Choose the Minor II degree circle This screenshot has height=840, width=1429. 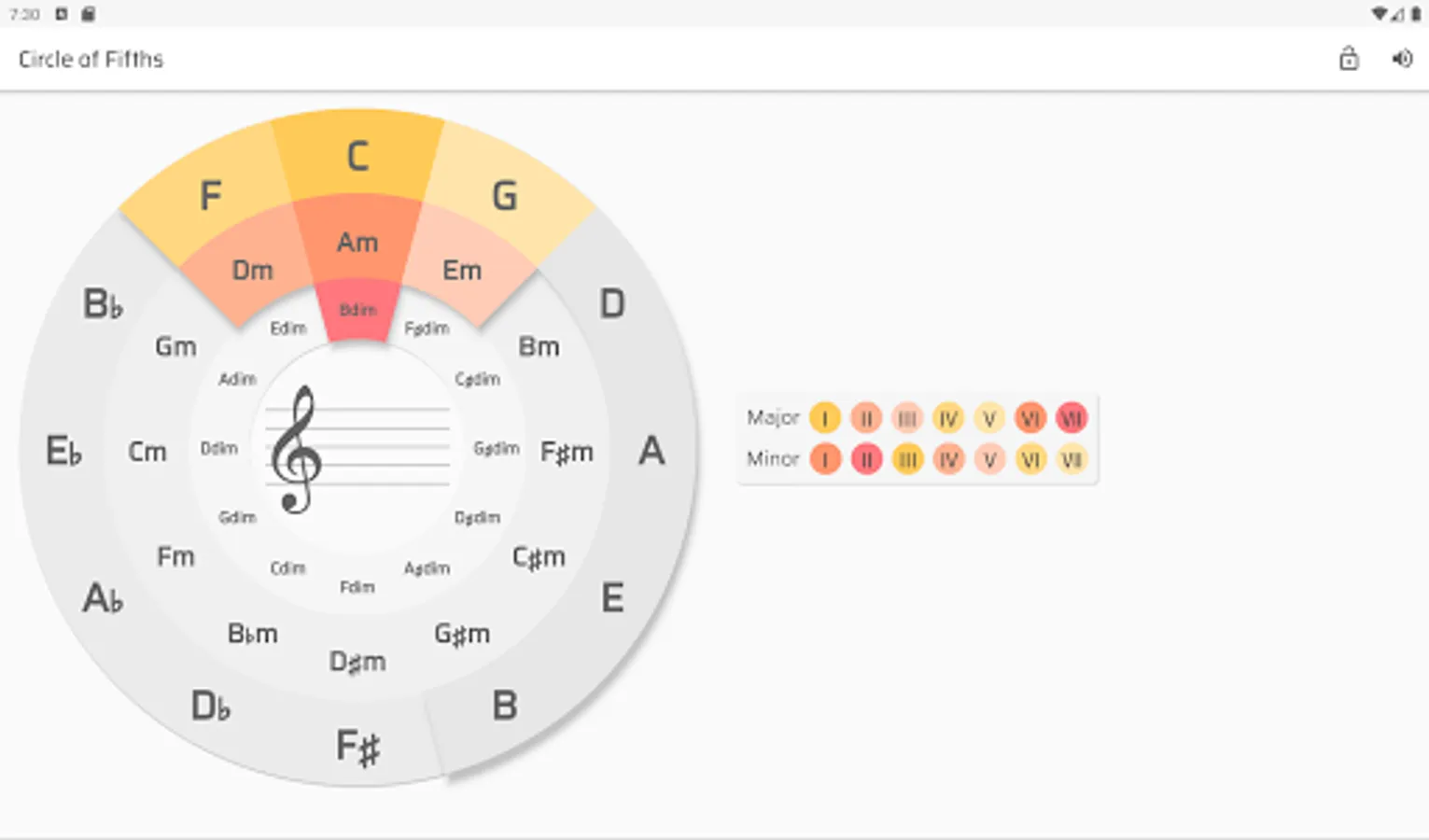(866, 459)
